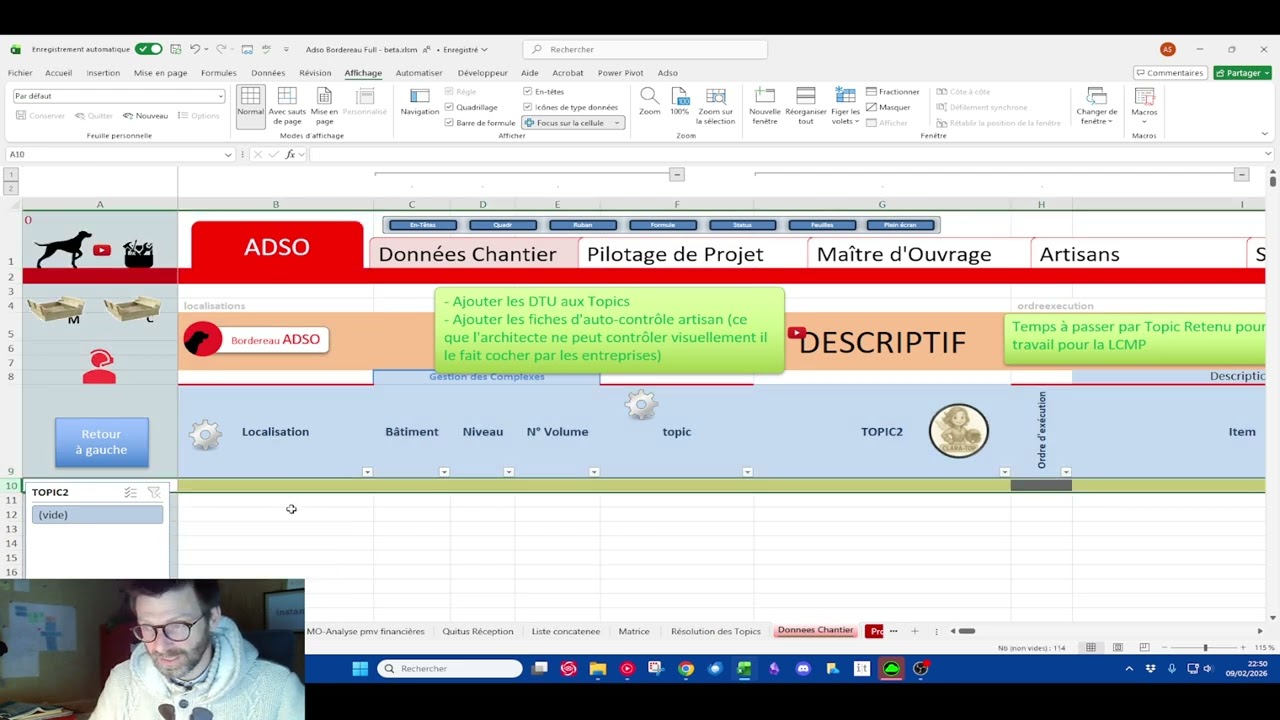Image resolution: width=1280 pixels, height=720 pixels.
Task: Open the Données ribbon tab
Action: [x=268, y=73]
